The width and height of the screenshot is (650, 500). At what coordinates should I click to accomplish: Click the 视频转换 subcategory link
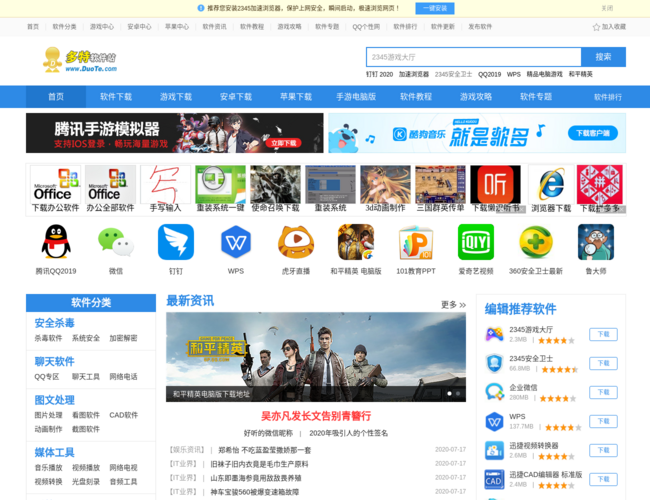pos(48,481)
